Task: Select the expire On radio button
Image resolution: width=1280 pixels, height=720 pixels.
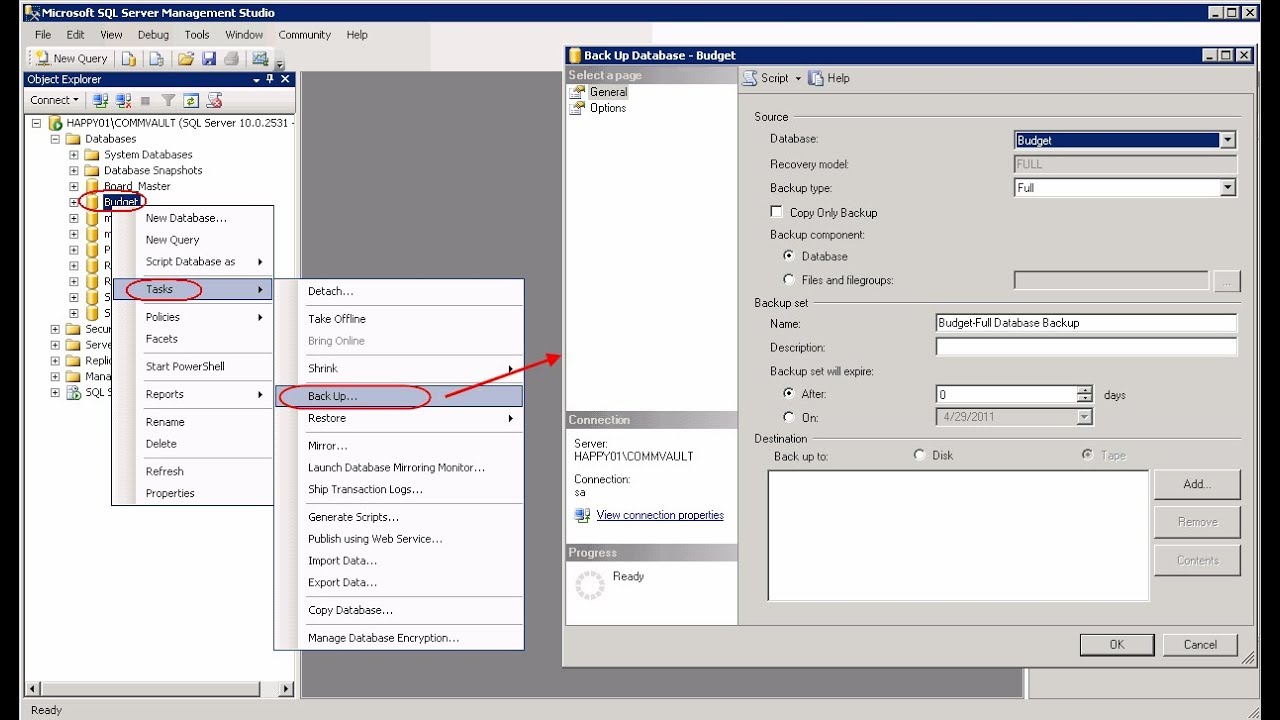Action: coord(790,417)
